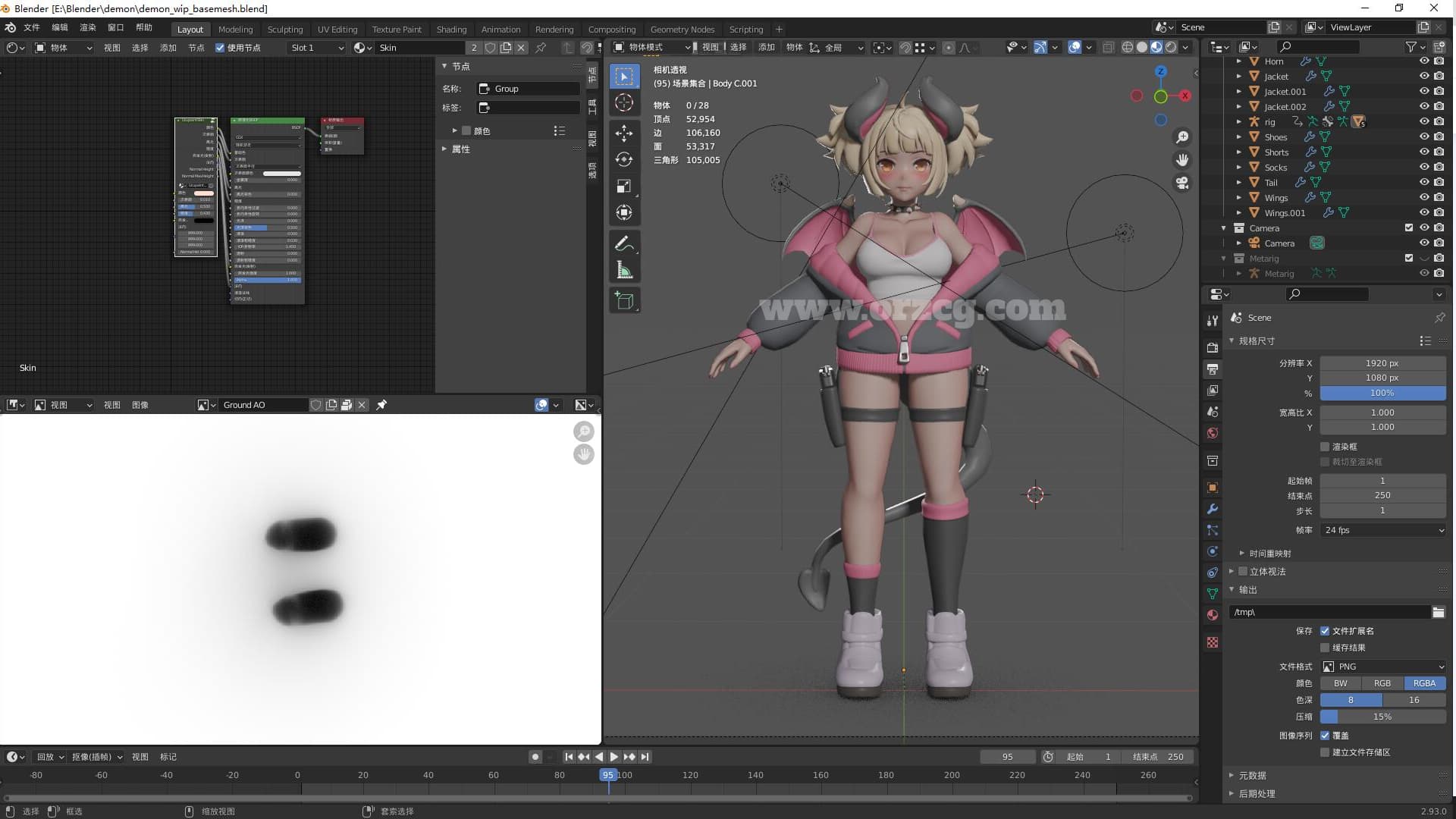The height and width of the screenshot is (819, 1456).
Task: Select the Annotate tool
Action: tap(624, 243)
